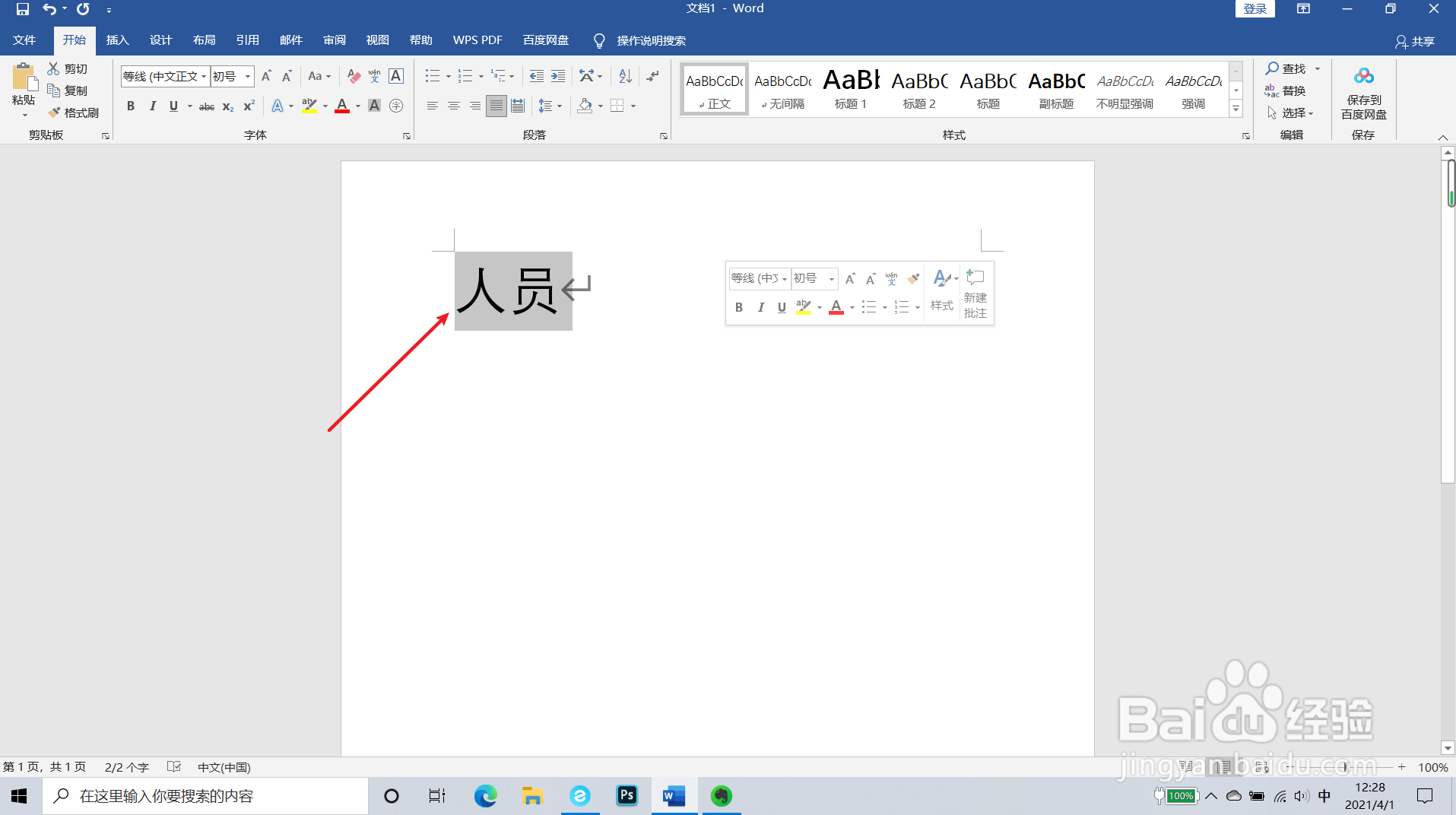Viewport: 1456px width, 815px height.
Task: Apply subscript formatting
Action: pyautogui.click(x=227, y=106)
